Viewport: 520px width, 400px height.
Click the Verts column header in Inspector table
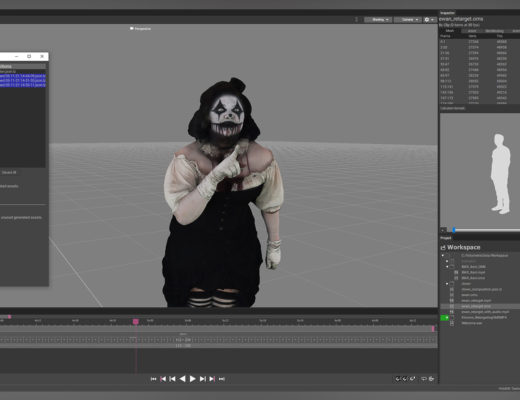pos(472,36)
